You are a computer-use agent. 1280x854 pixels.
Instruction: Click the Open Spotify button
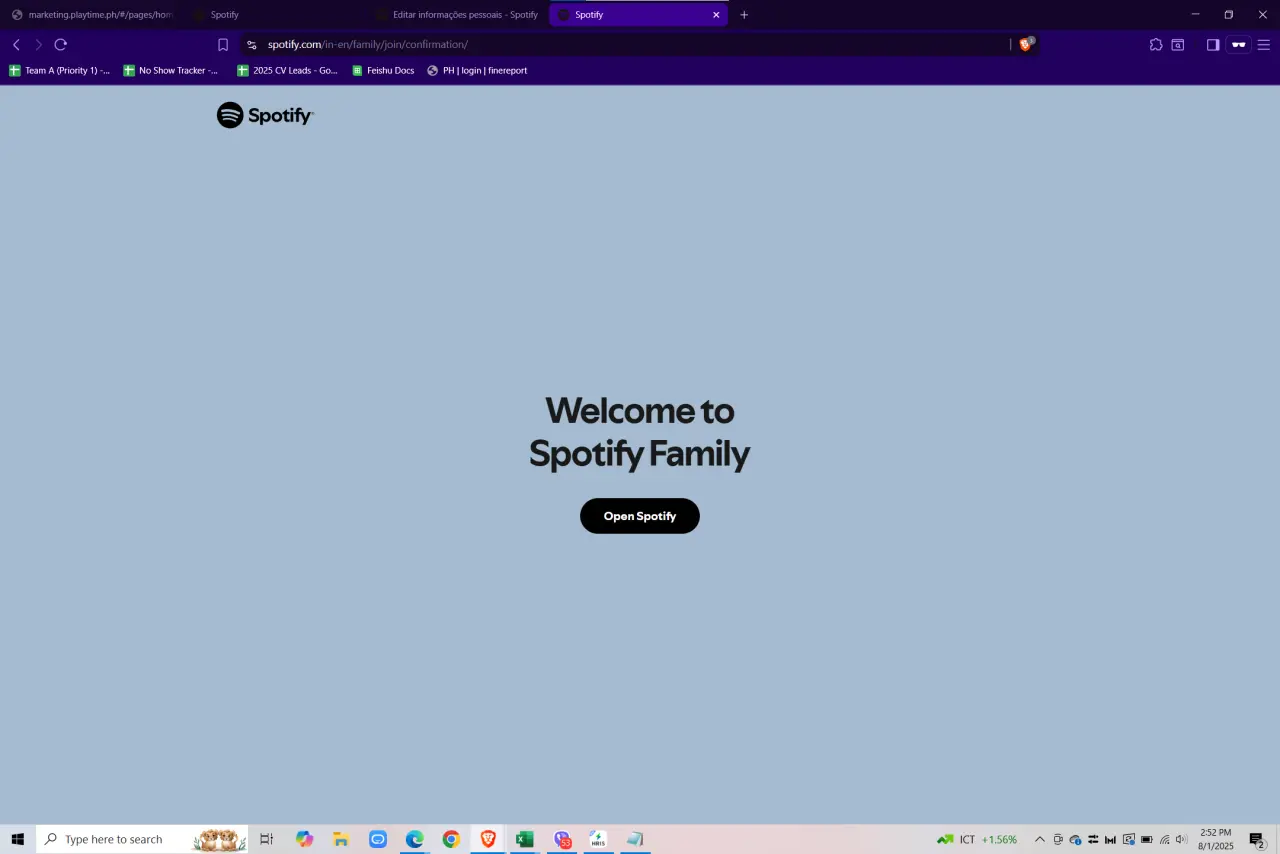tap(640, 516)
